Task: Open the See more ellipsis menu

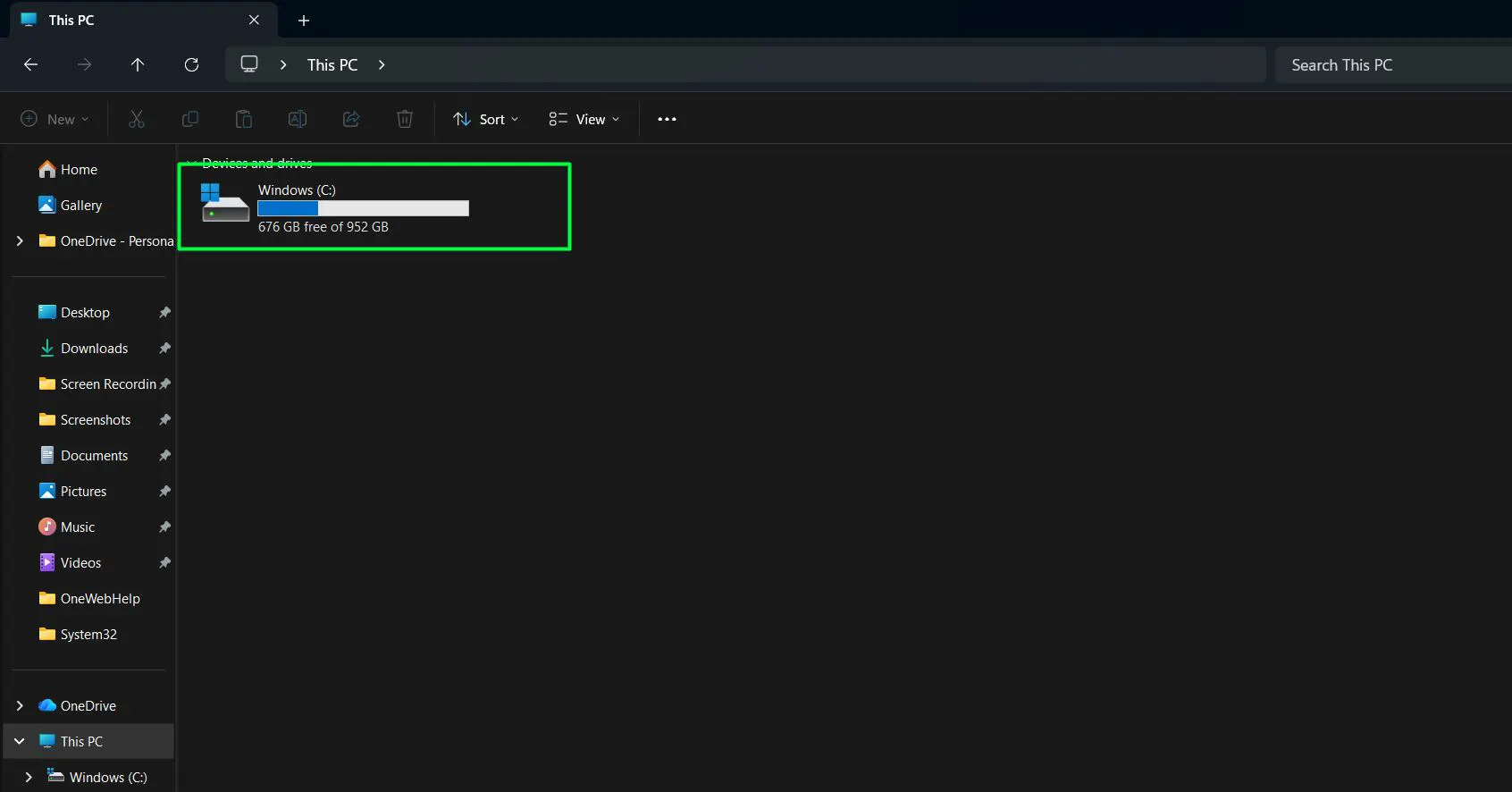Action: [x=667, y=119]
